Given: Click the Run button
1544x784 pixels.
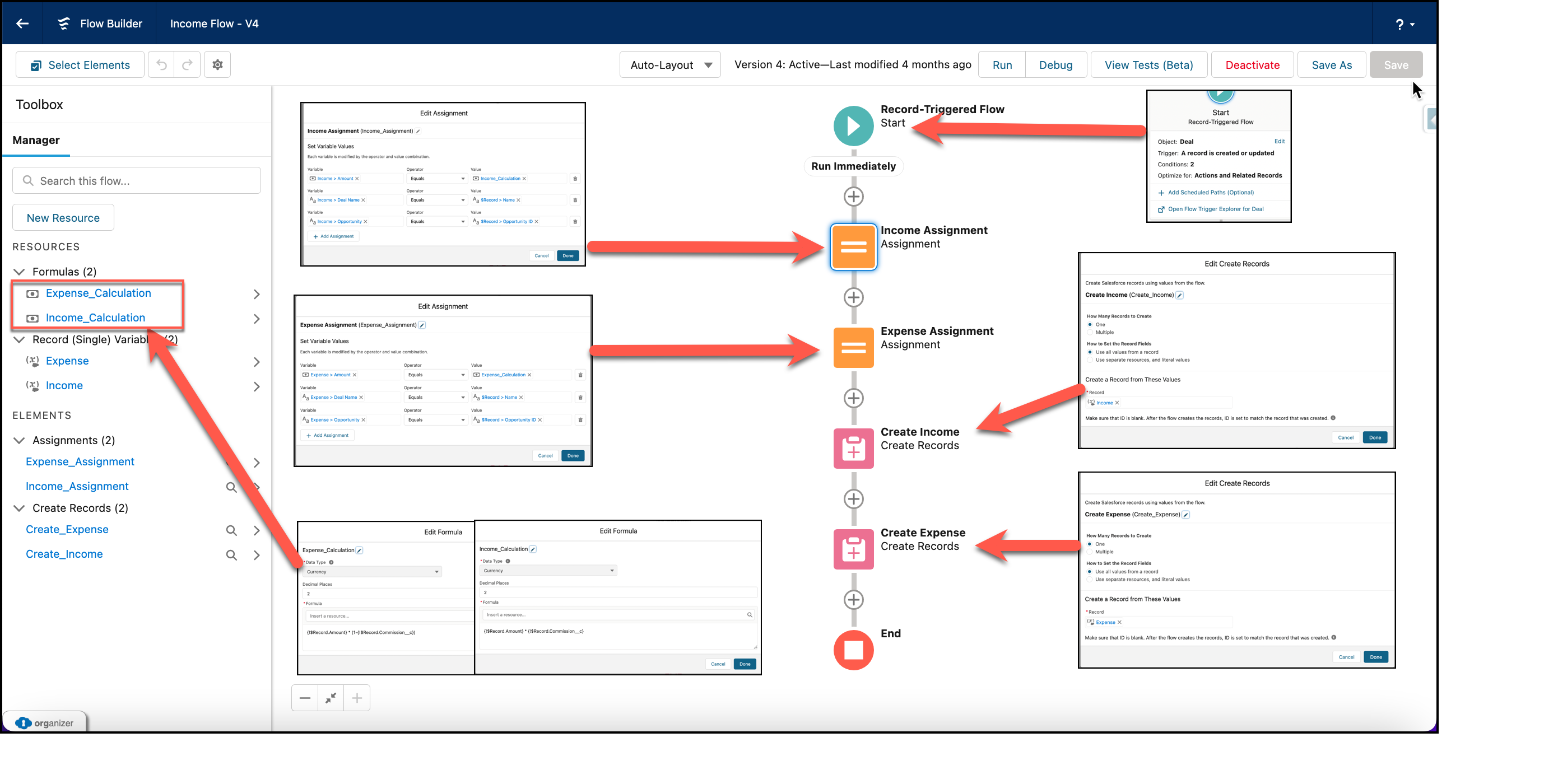Looking at the screenshot, I should [x=1002, y=65].
